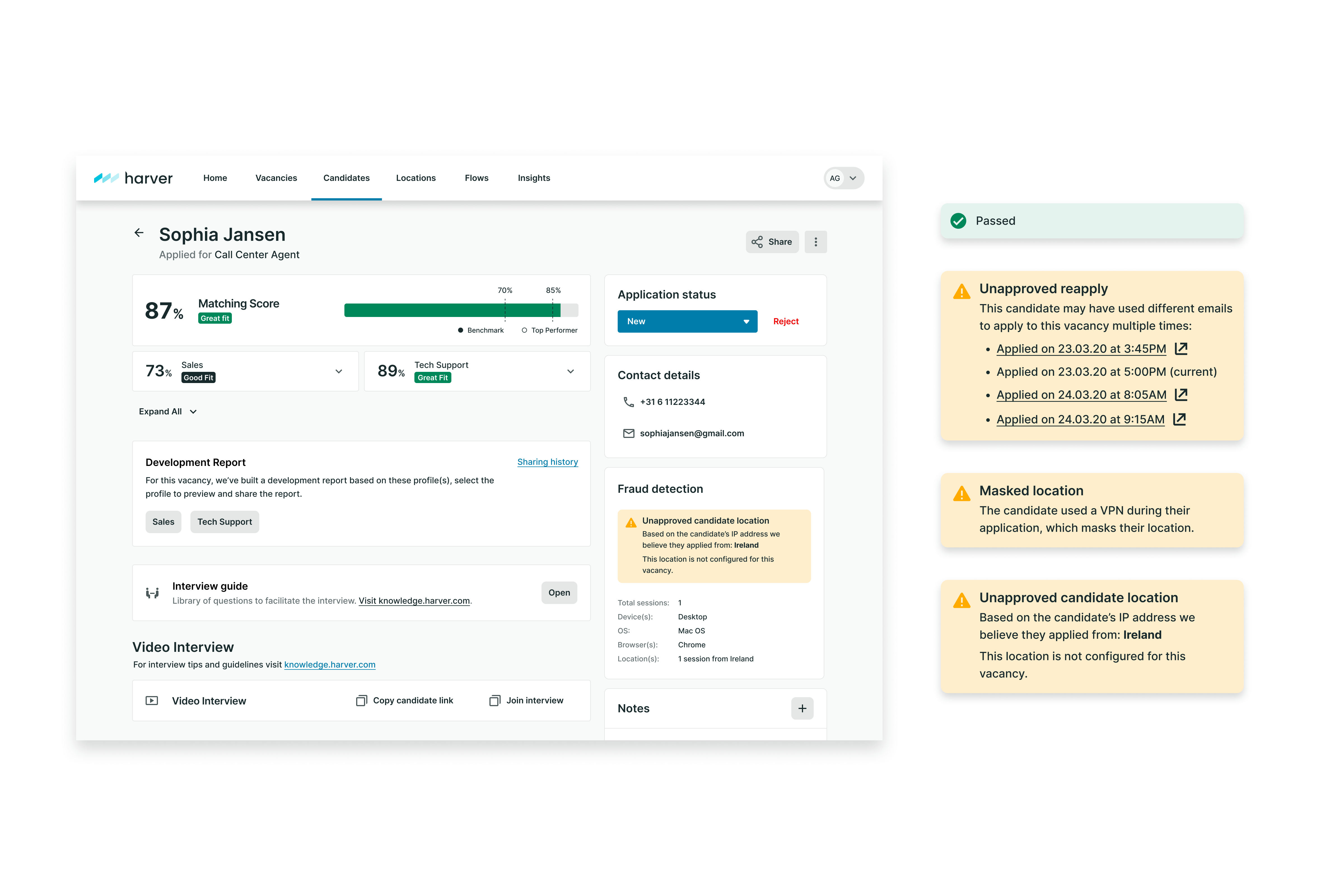Open the Vacancies tab
The width and height of the screenshot is (1344, 896).
pos(276,178)
